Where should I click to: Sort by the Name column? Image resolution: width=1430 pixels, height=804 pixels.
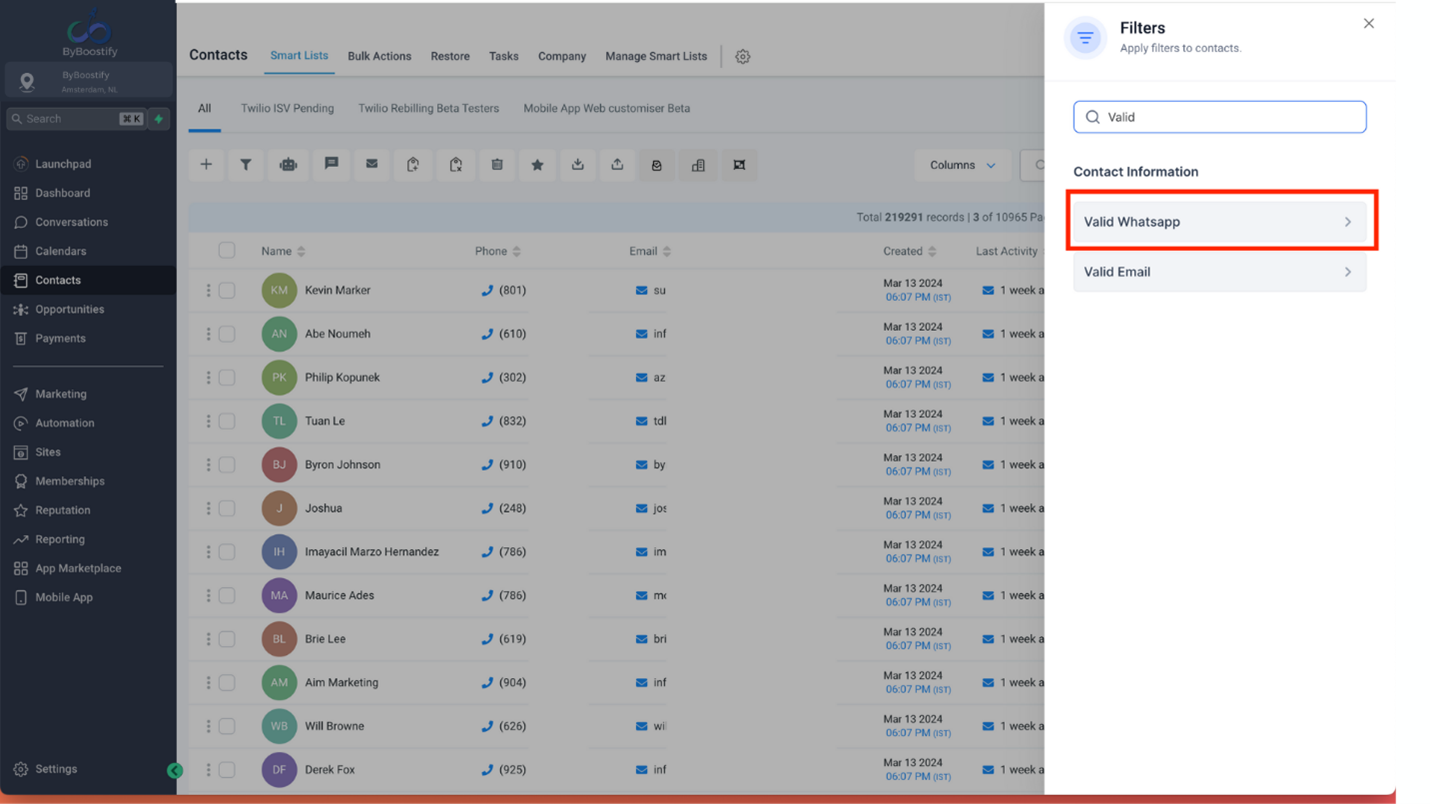tap(283, 252)
